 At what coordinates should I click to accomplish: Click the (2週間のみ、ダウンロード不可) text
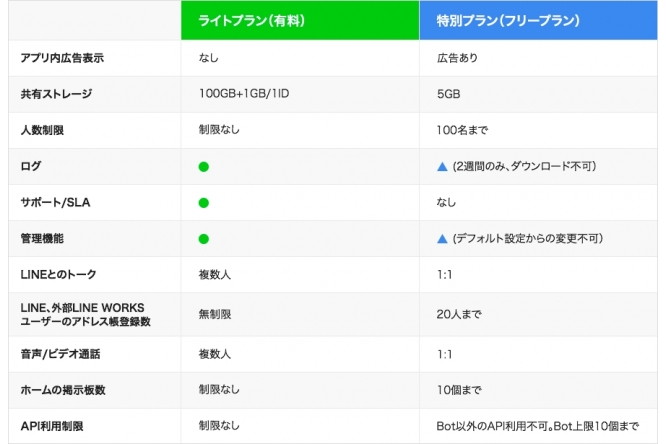pos(525,166)
